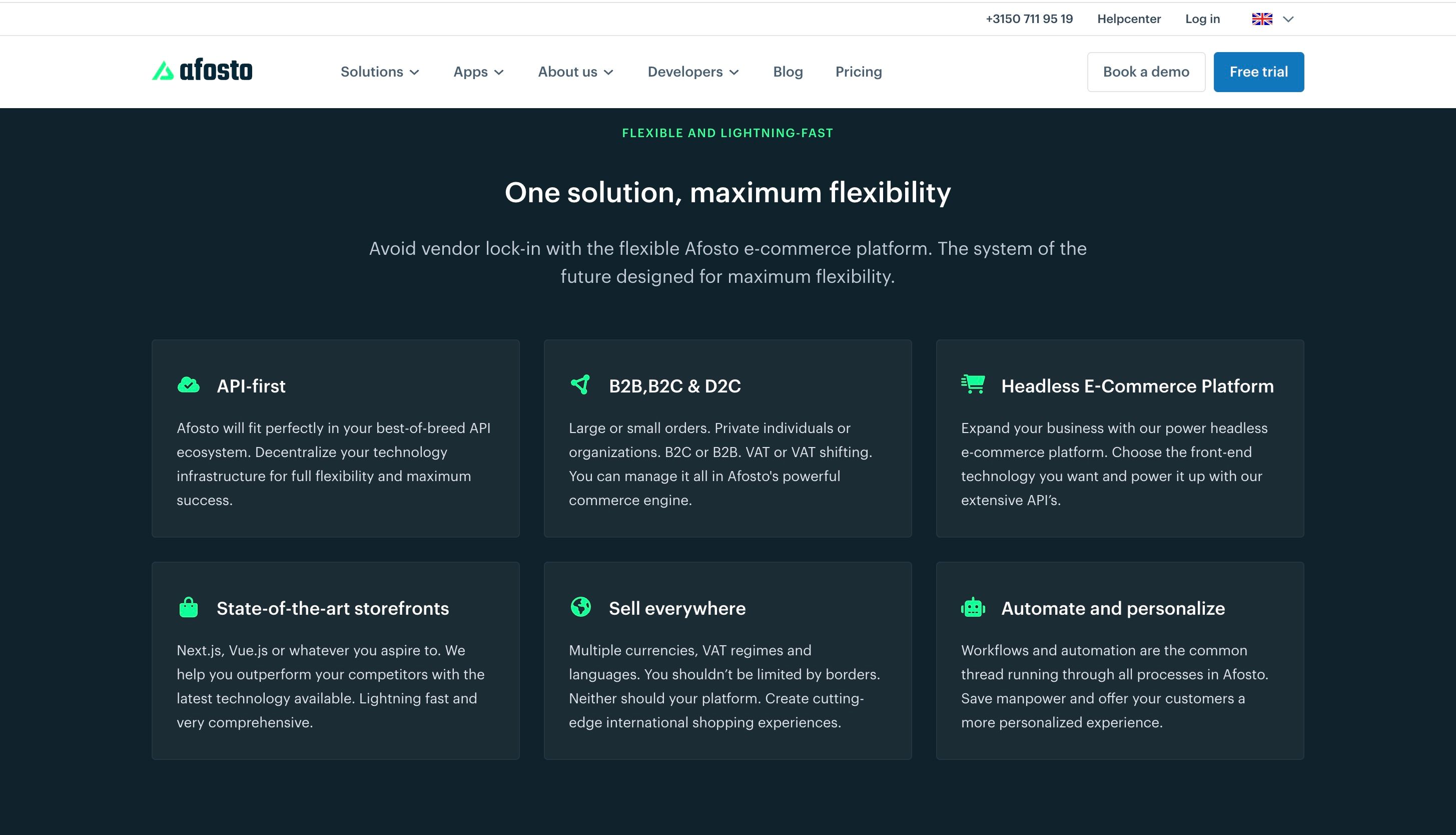Image resolution: width=1456 pixels, height=835 pixels.
Task: Click the phone number +3150 711 95 19
Action: pos(1029,19)
